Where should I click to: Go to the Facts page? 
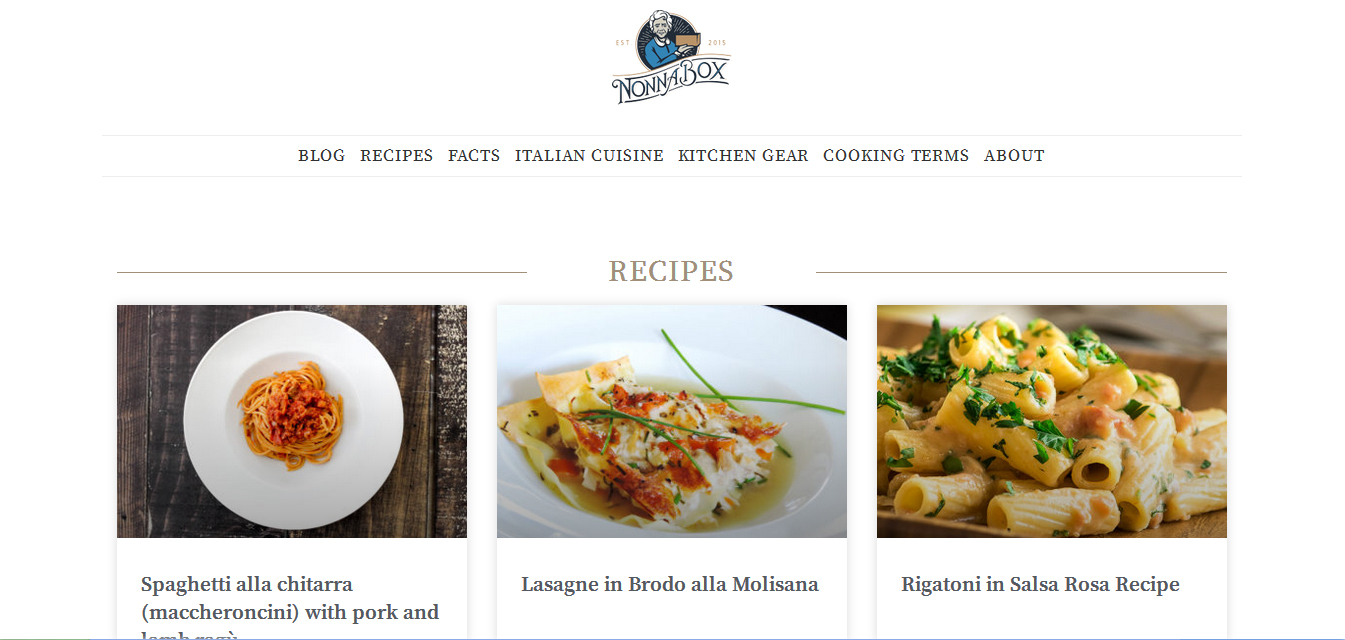pos(474,156)
